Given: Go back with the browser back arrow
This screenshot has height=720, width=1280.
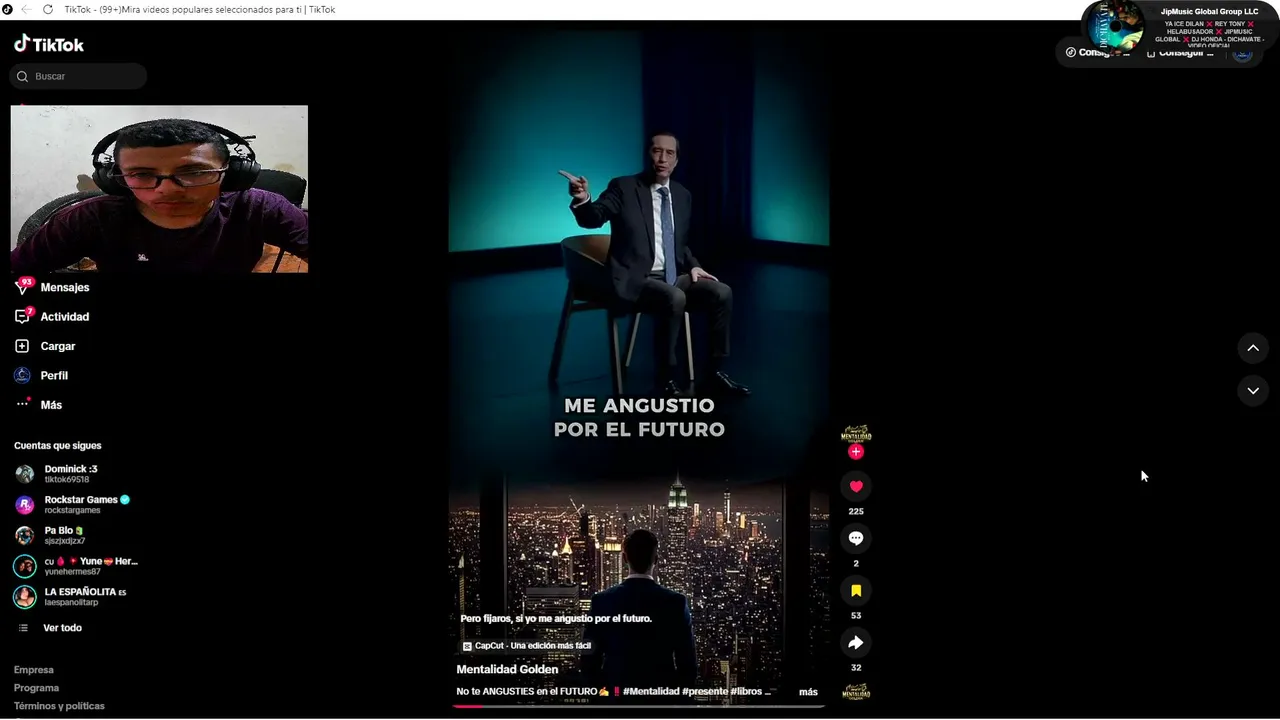Looking at the screenshot, I should click(25, 9).
